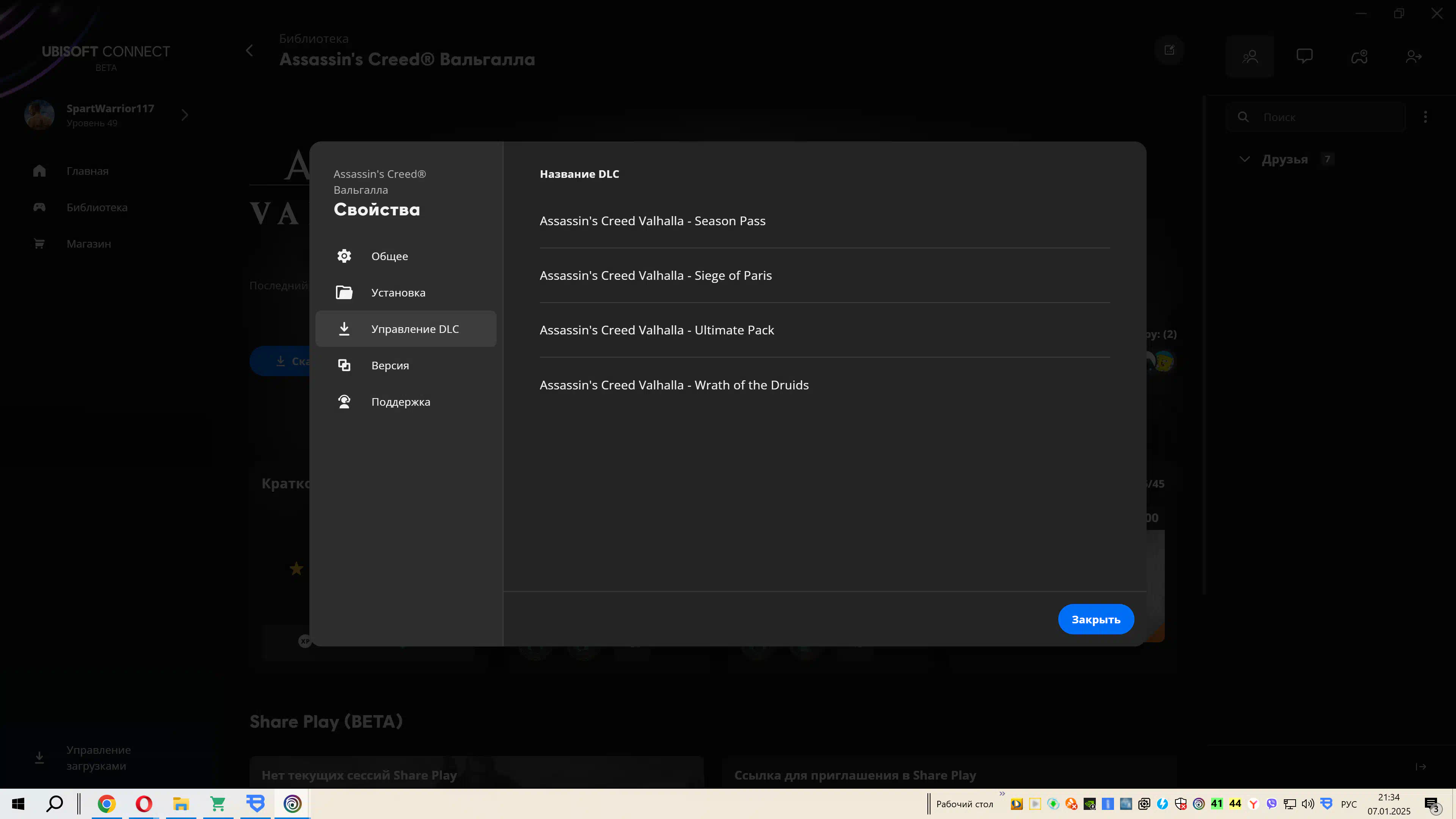Screen dimensions: 1456x819
Task: Open File Explorer from the taskbar
Action: (x=181, y=804)
